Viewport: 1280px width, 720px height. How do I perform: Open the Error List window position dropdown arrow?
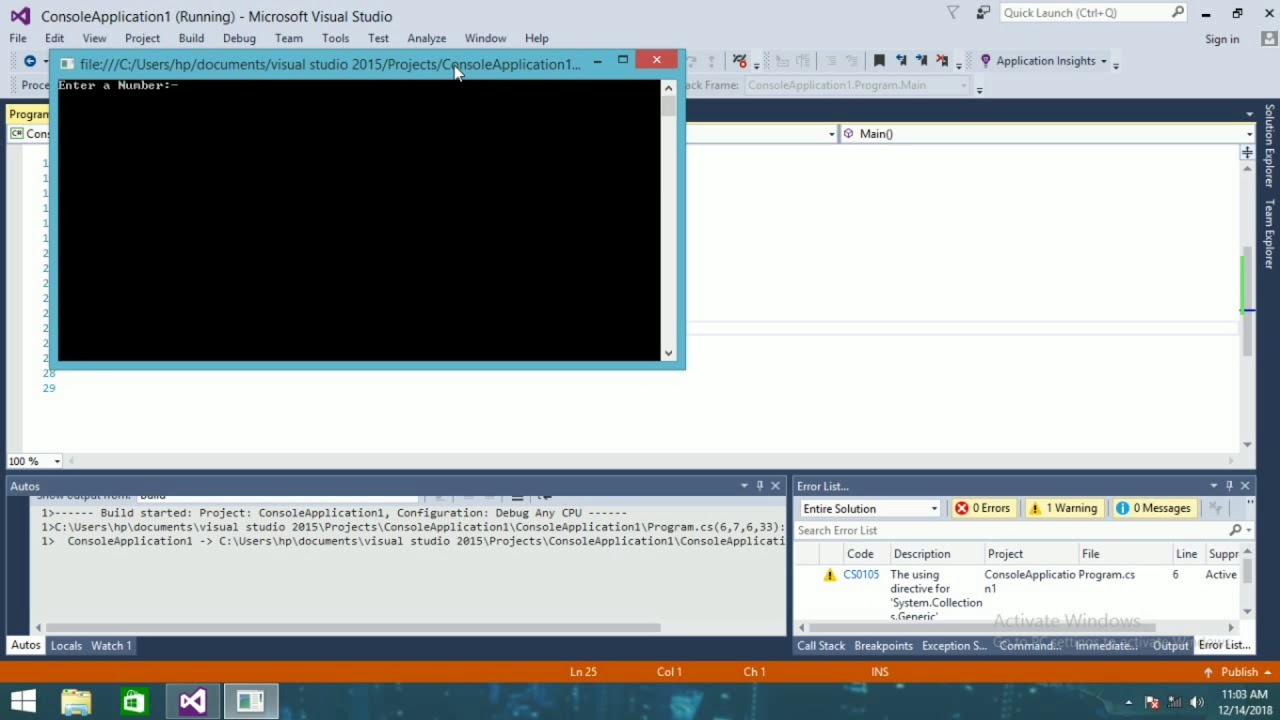1214,486
